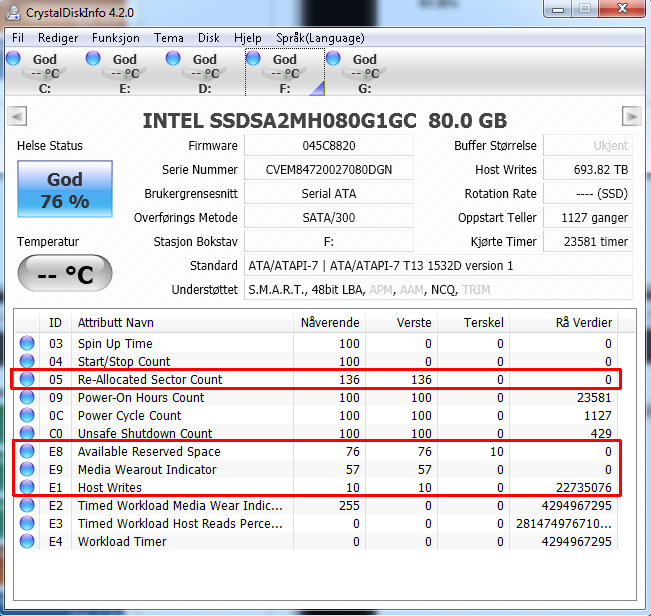Open the Rediger menu
This screenshot has height=616, width=651.
(58, 38)
